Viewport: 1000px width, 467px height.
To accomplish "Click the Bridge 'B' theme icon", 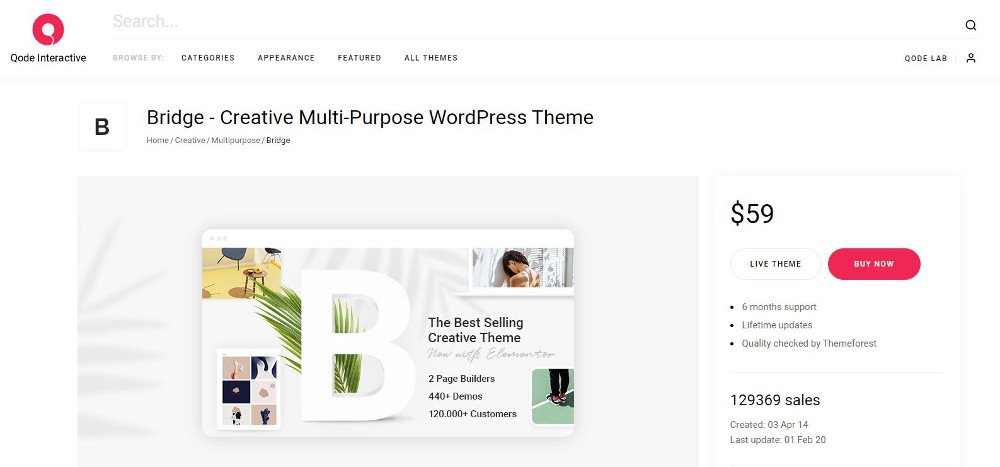I will tap(102, 127).
